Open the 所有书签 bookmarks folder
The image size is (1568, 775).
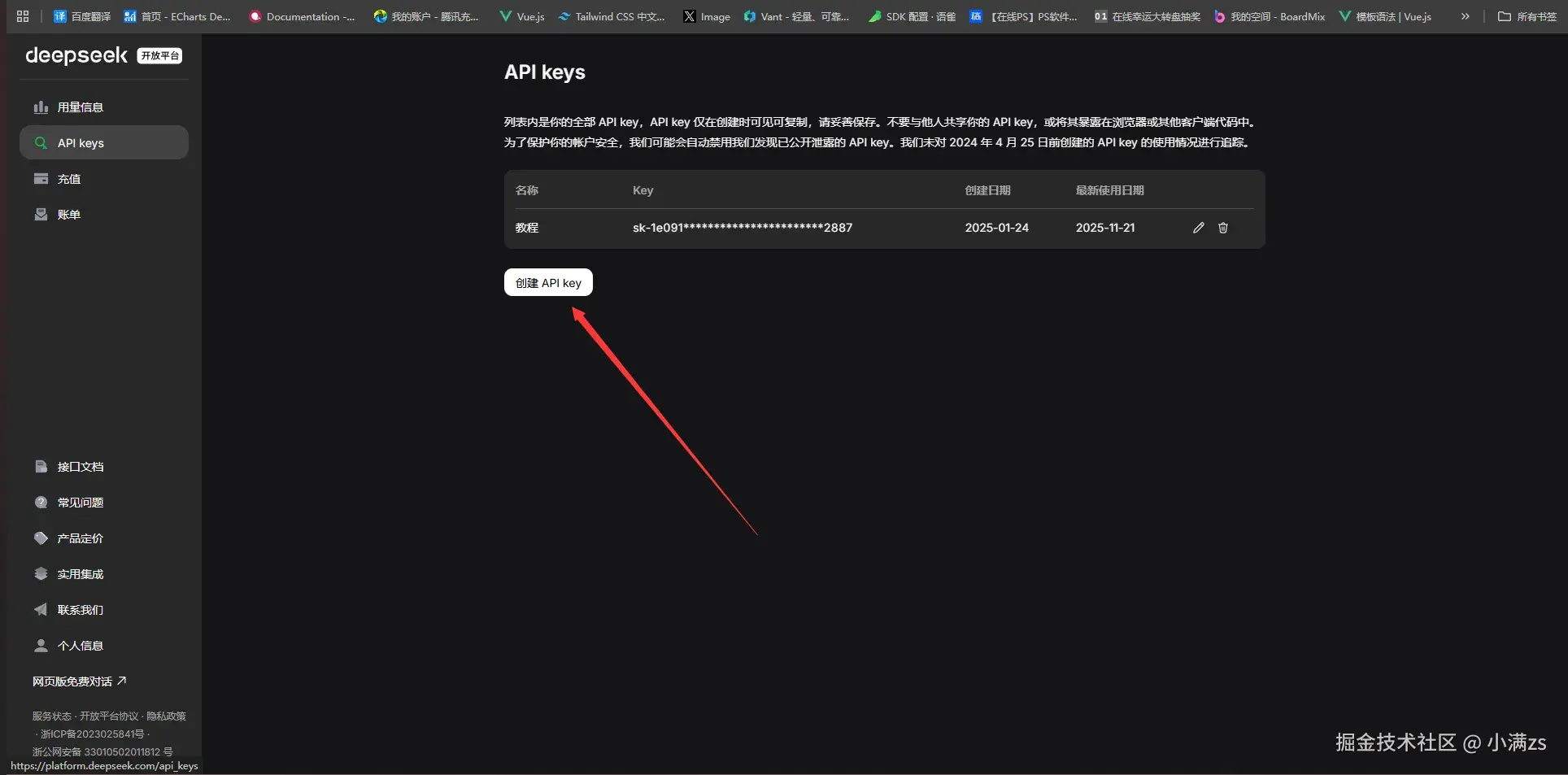coord(1527,16)
